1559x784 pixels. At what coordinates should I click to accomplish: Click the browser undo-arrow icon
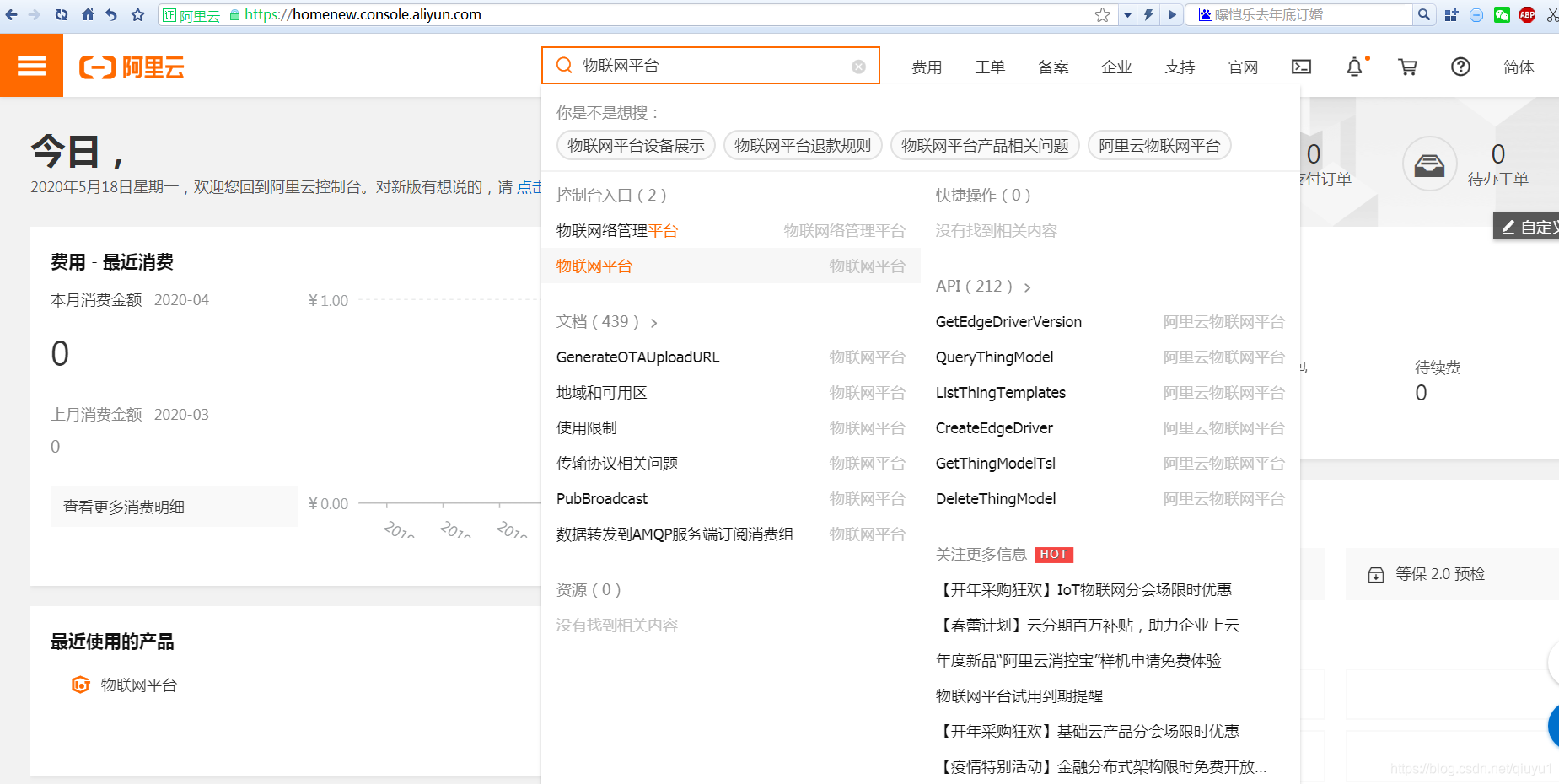click(x=111, y=14)
